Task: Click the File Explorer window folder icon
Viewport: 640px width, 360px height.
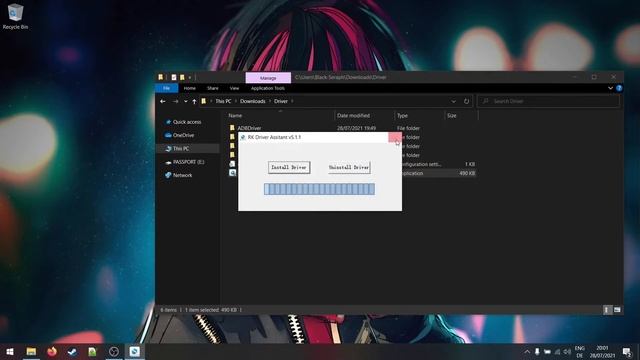Action: 161,77
